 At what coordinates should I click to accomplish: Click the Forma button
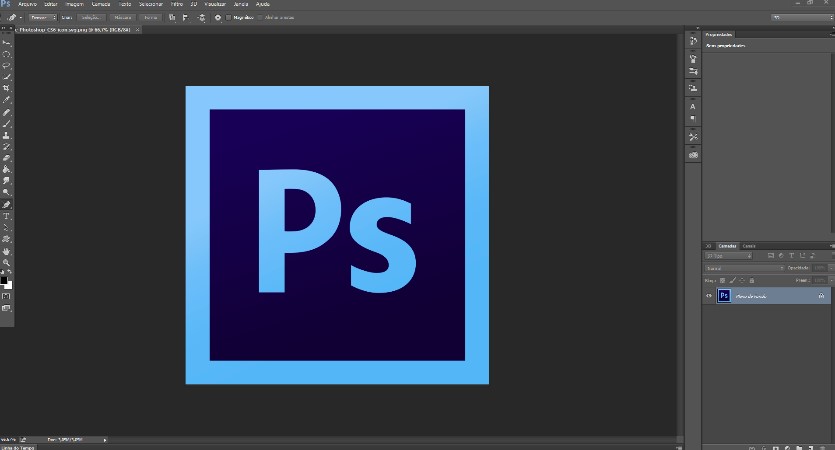click(151, 18)
